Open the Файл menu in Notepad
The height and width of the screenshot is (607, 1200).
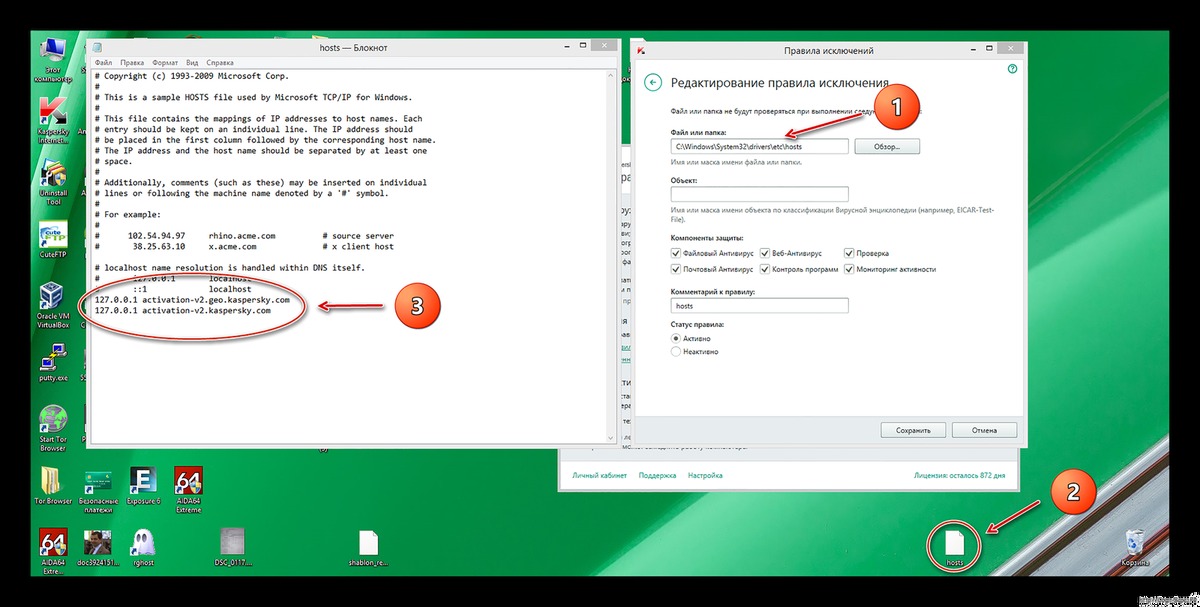coord(103,62)
